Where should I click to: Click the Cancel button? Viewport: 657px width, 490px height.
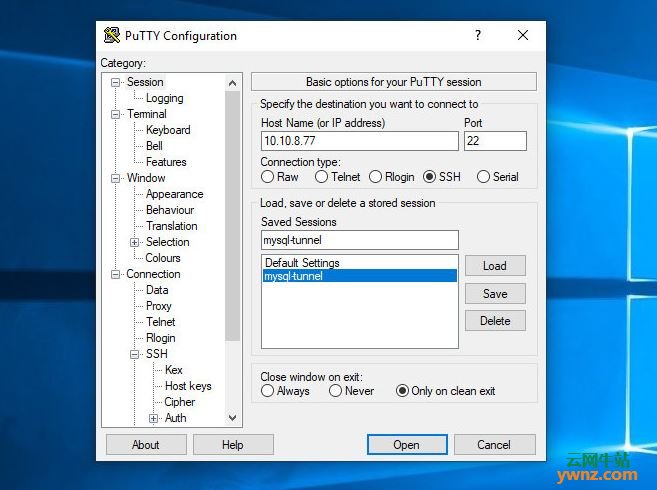point(494,445)
